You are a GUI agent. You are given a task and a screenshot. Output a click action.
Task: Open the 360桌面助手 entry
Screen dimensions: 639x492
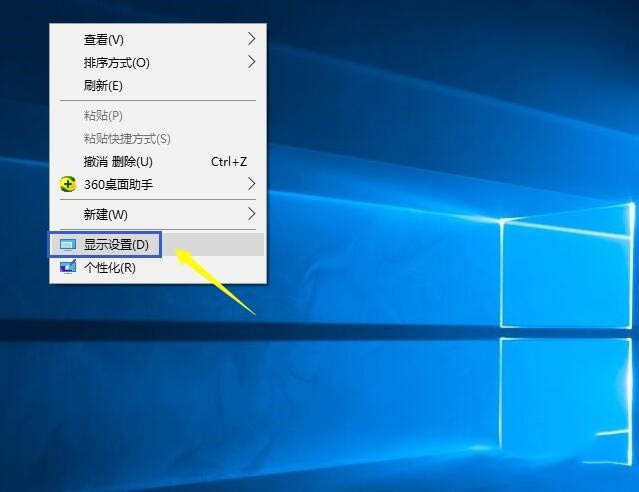coord(158,185)
